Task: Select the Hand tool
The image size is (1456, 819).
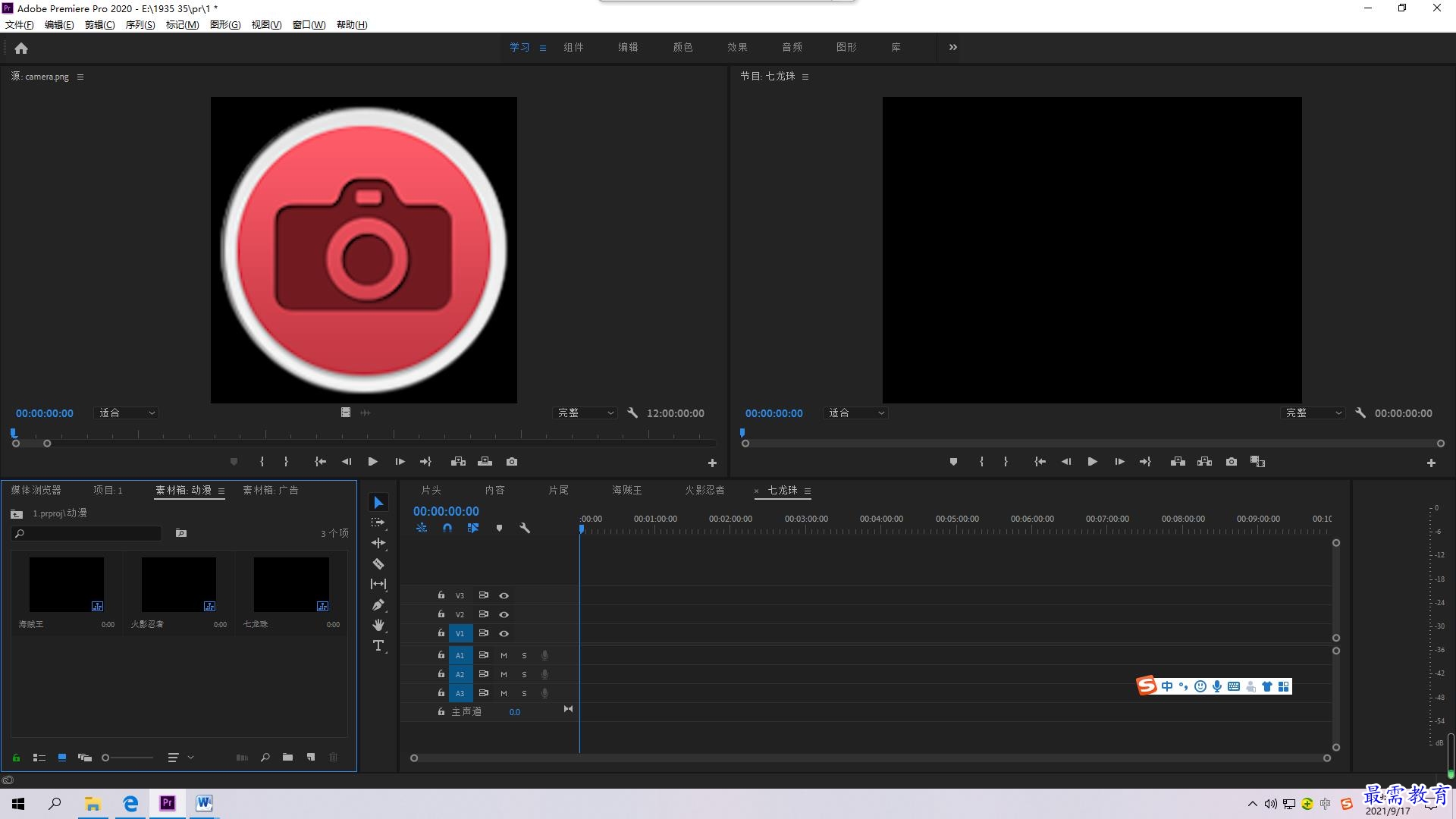Action: click(x=378, y=625)
